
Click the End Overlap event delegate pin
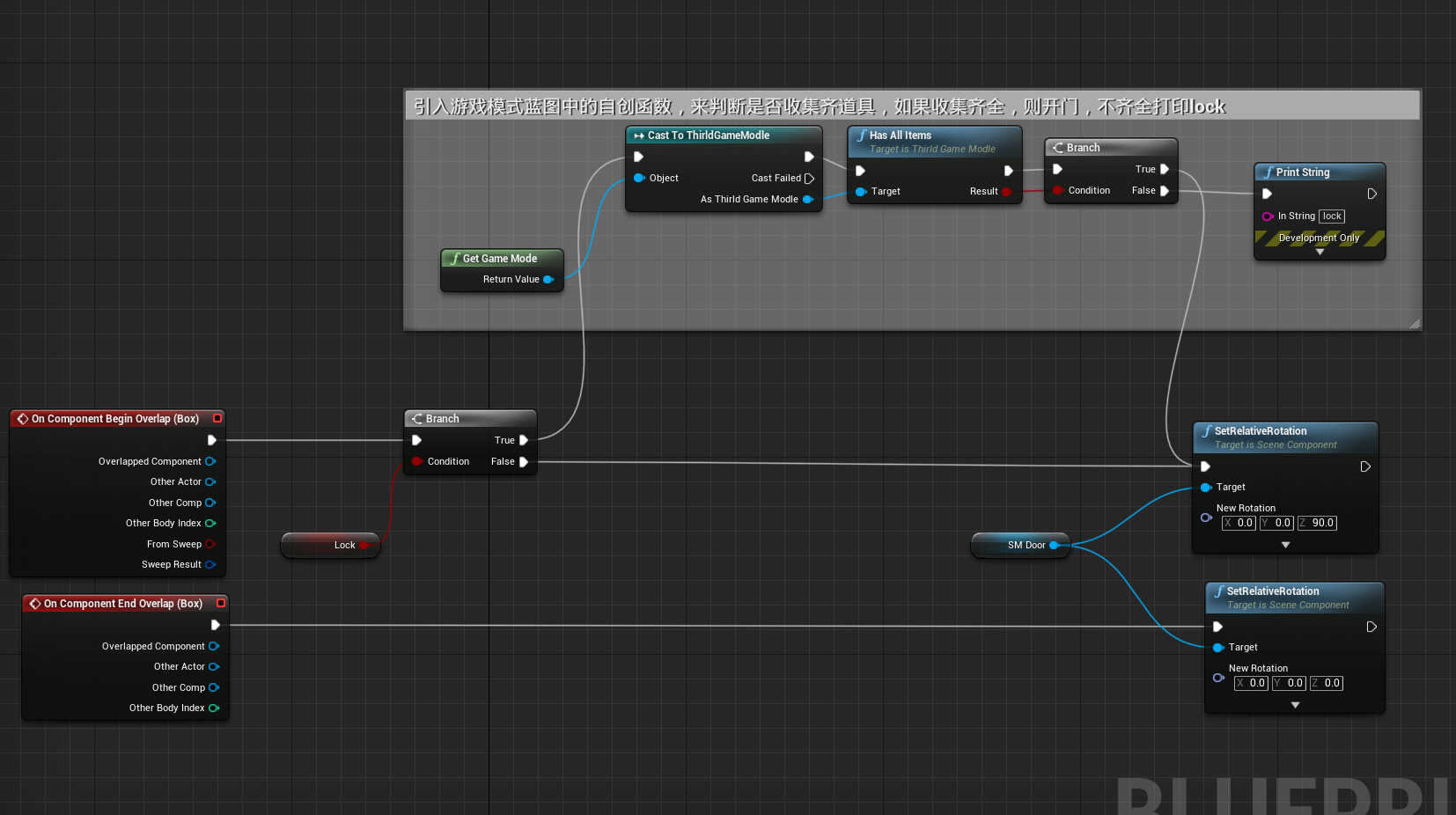pyautogui.click(x=221, y=604)
